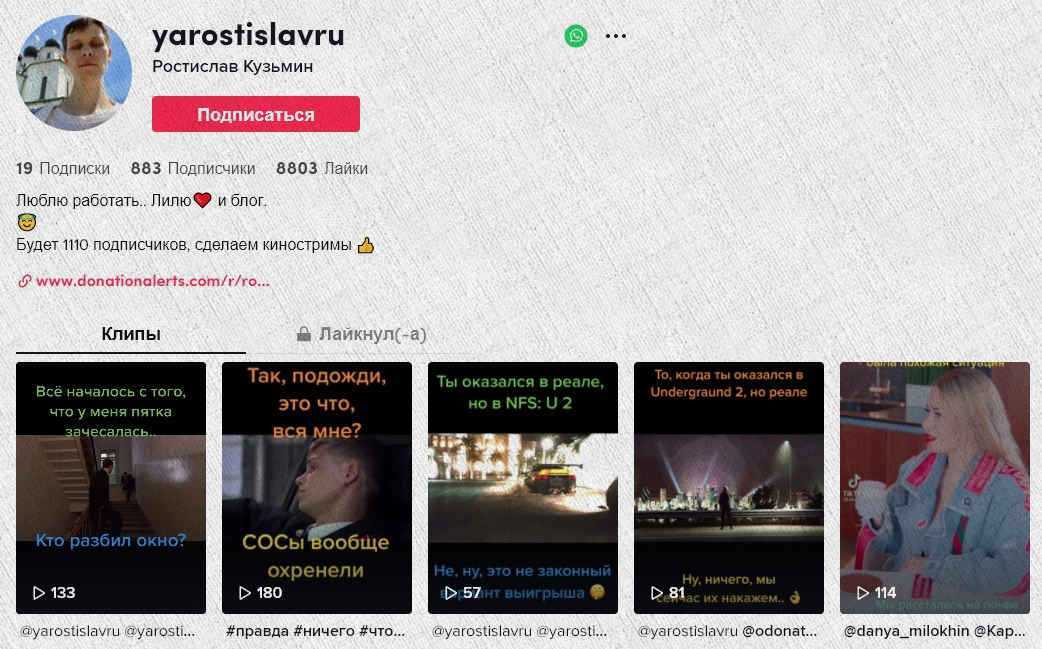Open the three-dots more options menu
Image resolution: width=1042 pixels, height=649 pixels.
point(615,36)
